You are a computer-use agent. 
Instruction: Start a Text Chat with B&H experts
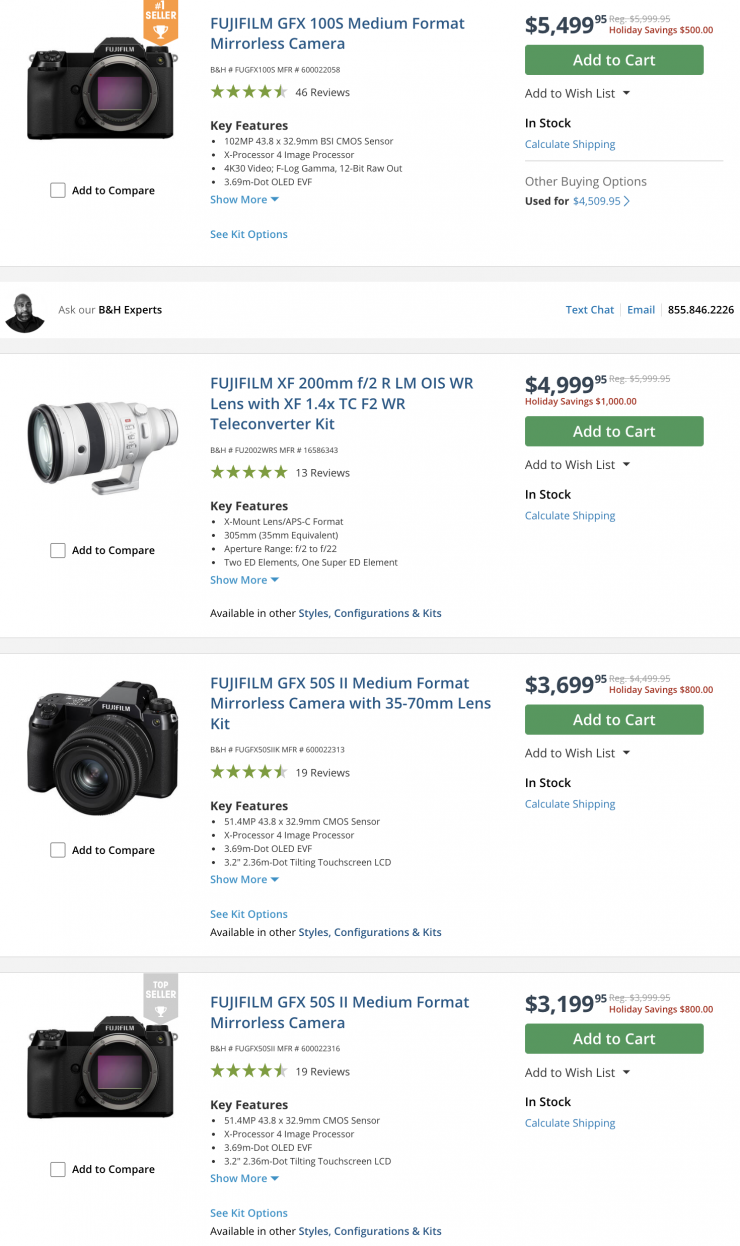click(590, 310)
